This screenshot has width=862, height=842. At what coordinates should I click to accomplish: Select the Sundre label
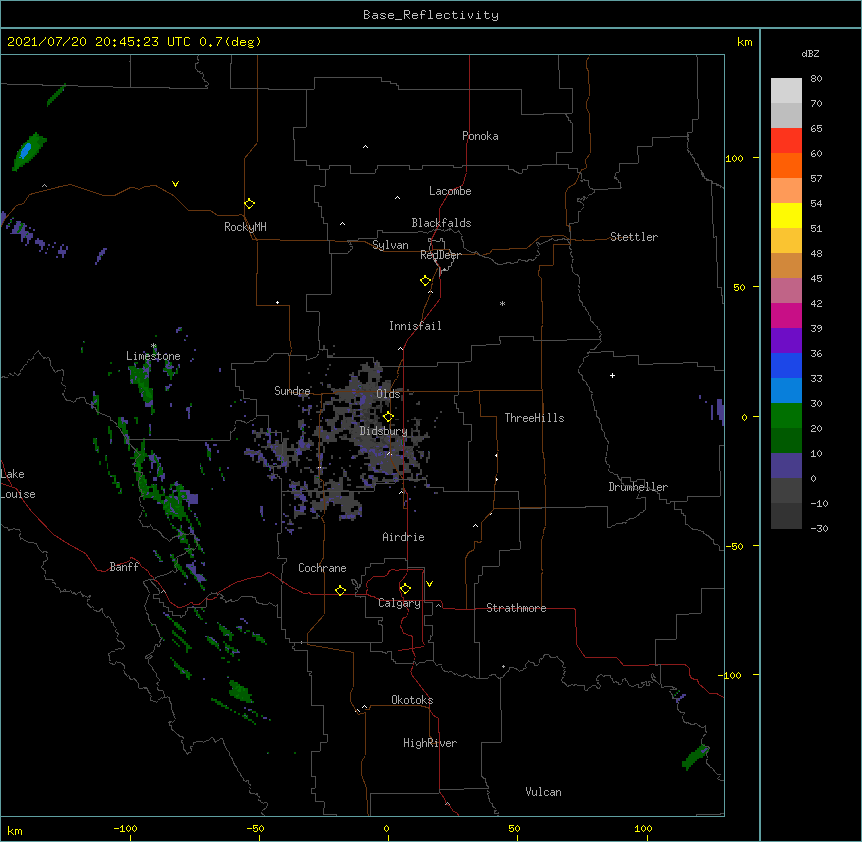pyautogui.click(x=292, y=391)
